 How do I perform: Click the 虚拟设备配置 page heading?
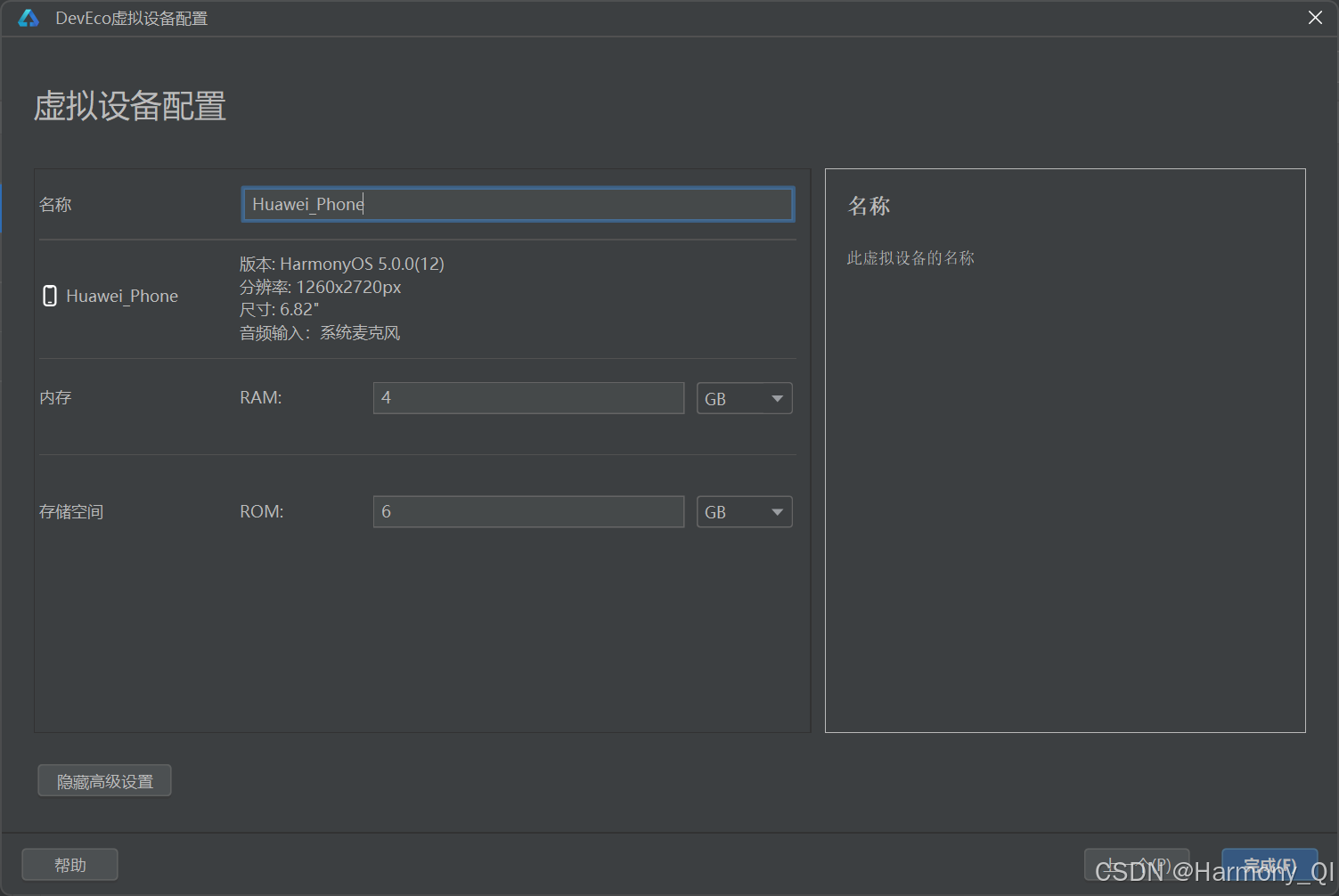tap(130, 106)
